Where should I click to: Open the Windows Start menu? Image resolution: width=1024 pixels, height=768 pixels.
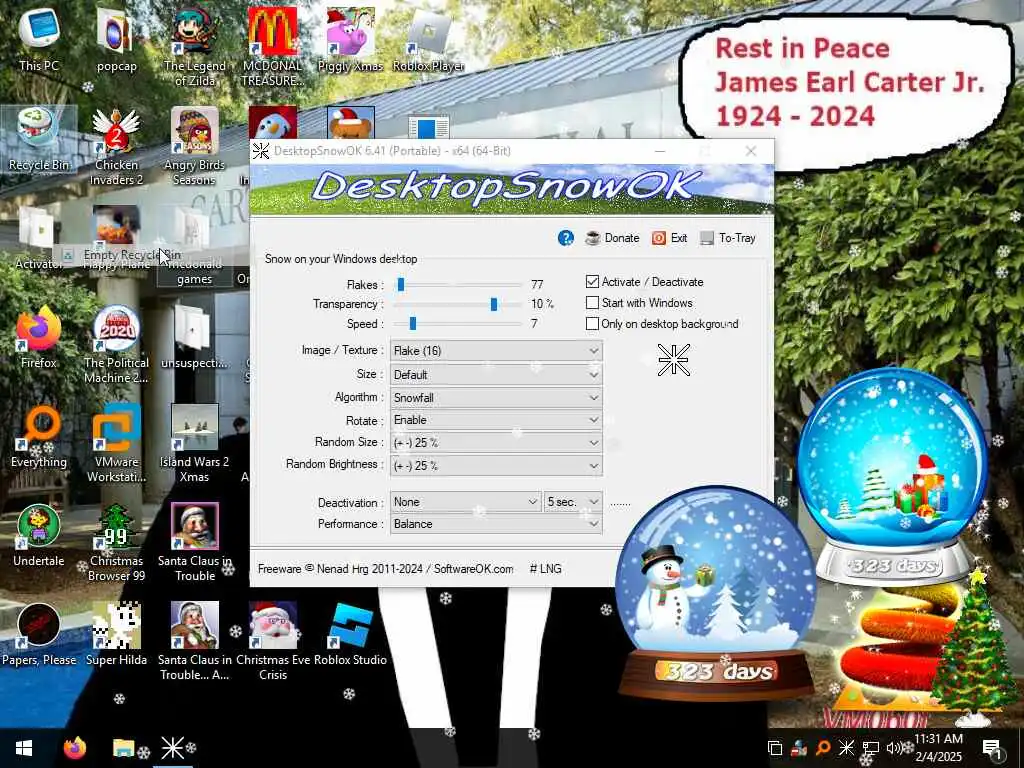click(24, 748)
